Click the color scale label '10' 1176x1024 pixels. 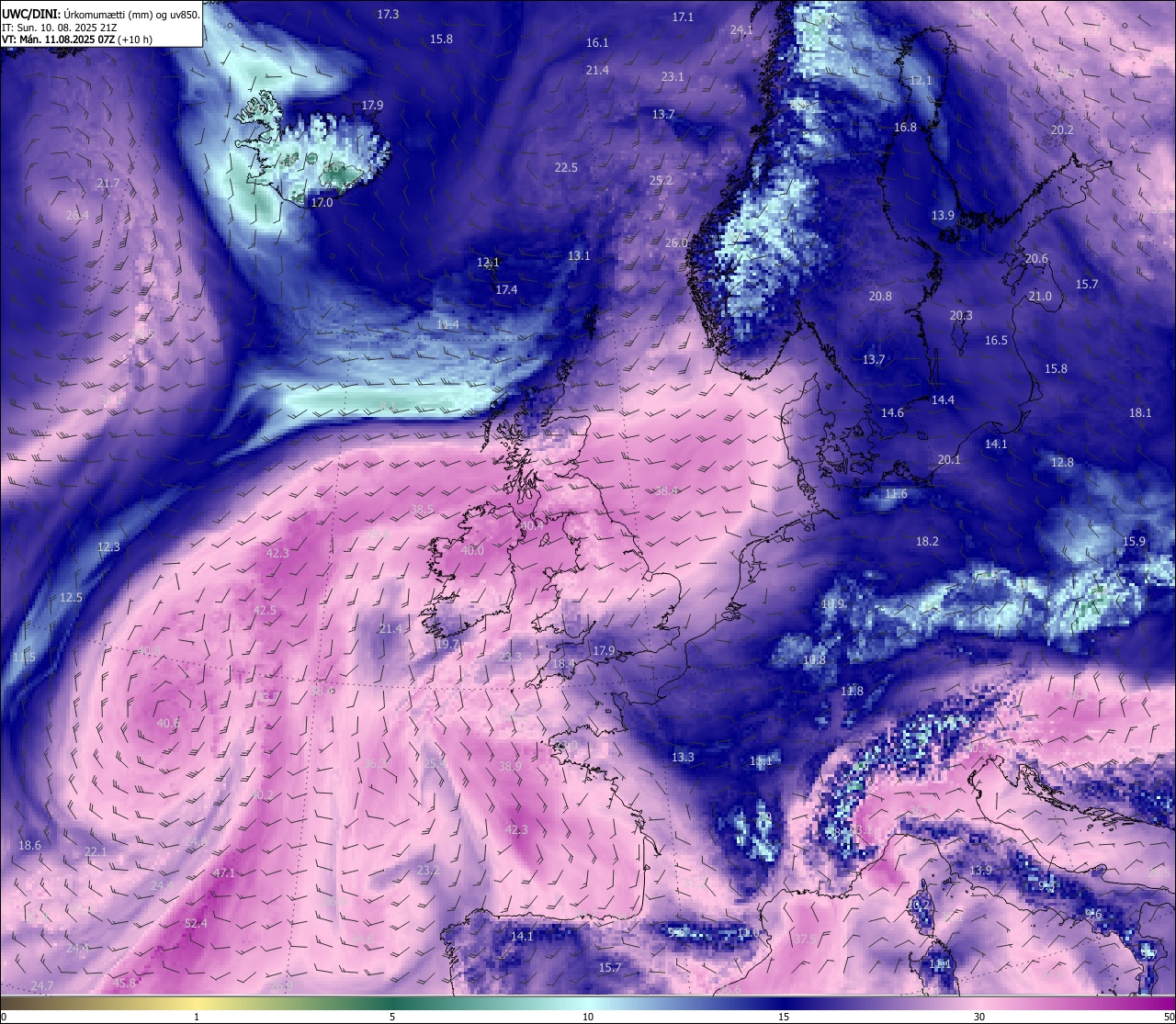(588, 1017)
